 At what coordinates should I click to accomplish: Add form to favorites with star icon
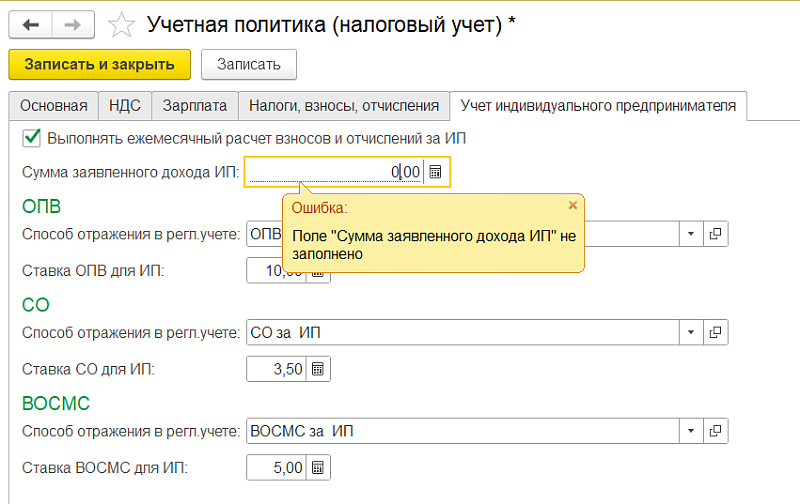click(x=121, y=24)
